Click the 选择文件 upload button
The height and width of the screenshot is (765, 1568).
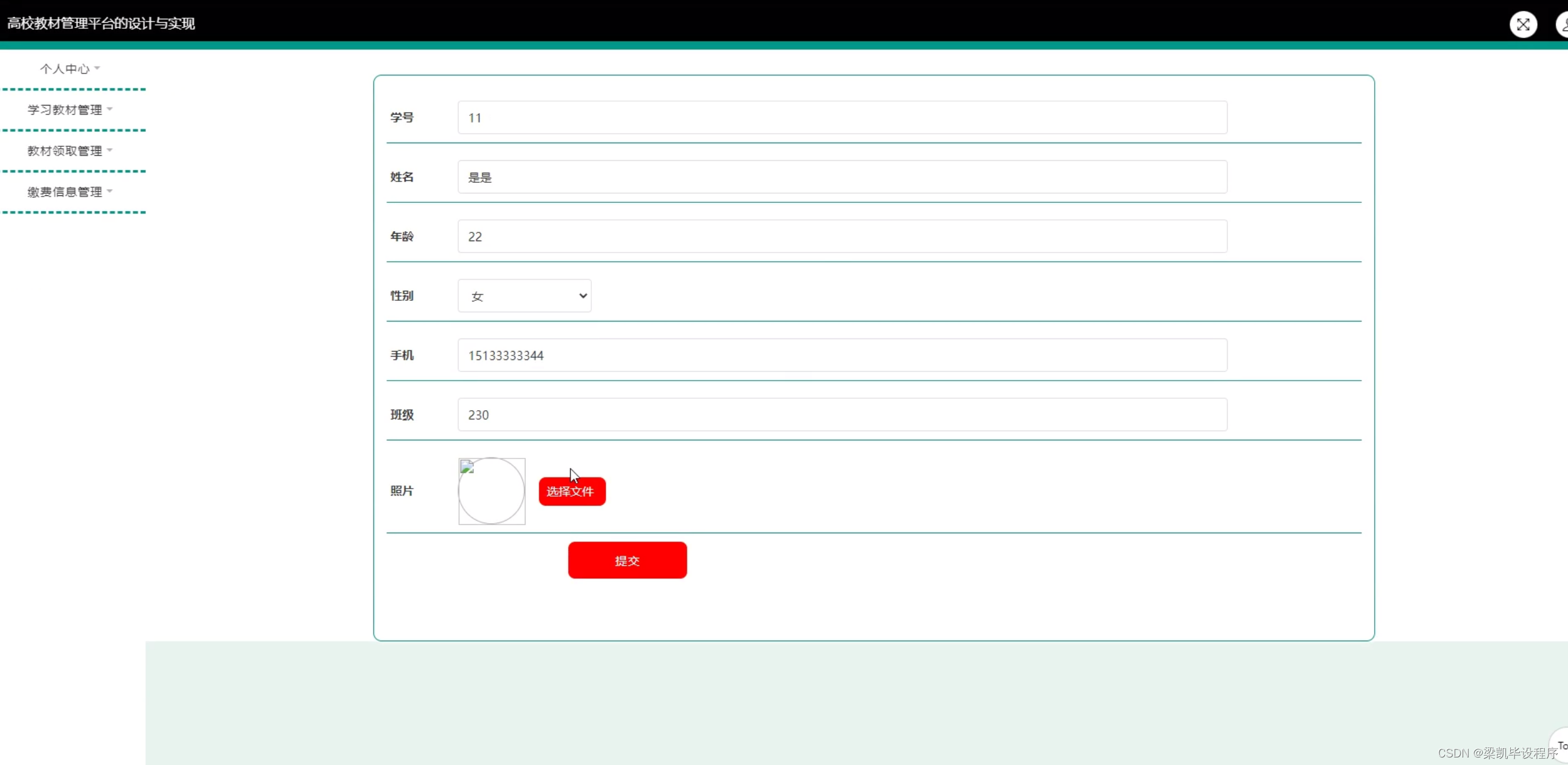(571, 491)
